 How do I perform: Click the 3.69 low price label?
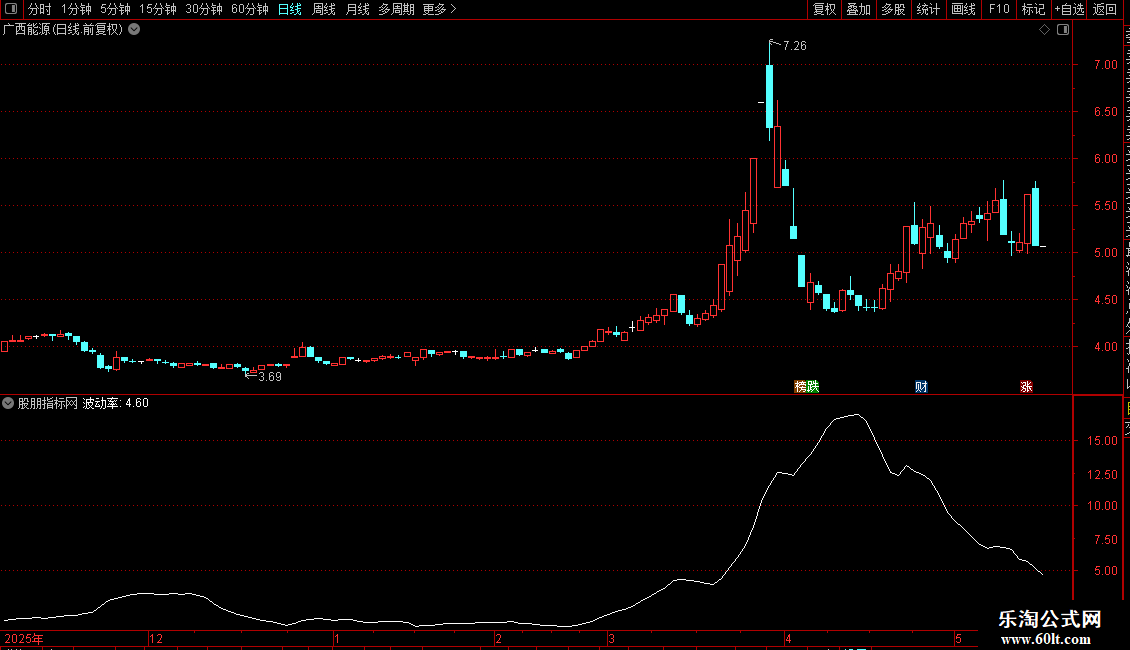(x=270, y=376)
